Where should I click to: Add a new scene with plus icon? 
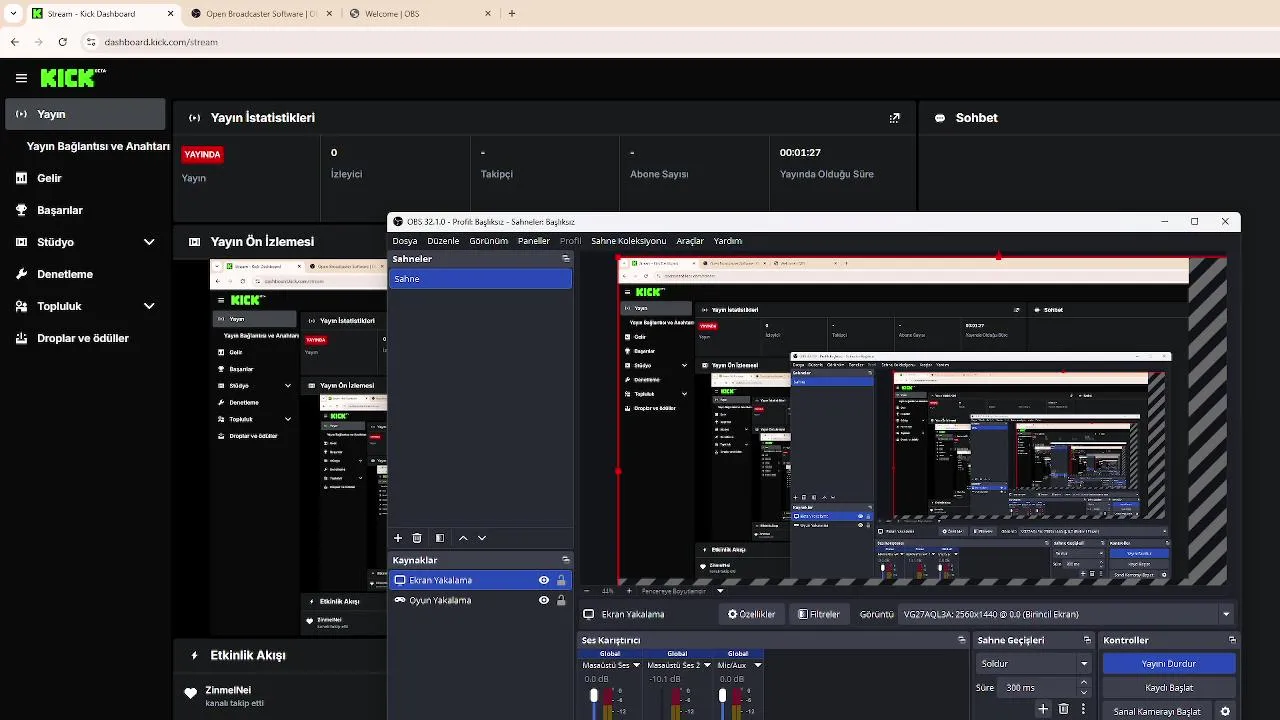coord(398,538)
